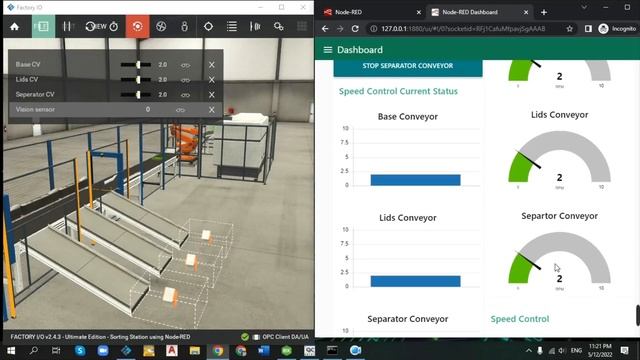Screen dimensions: 640x360
Task: Click the site information icon in address bar
Action: pyautogui.click(x=373, y=29)
